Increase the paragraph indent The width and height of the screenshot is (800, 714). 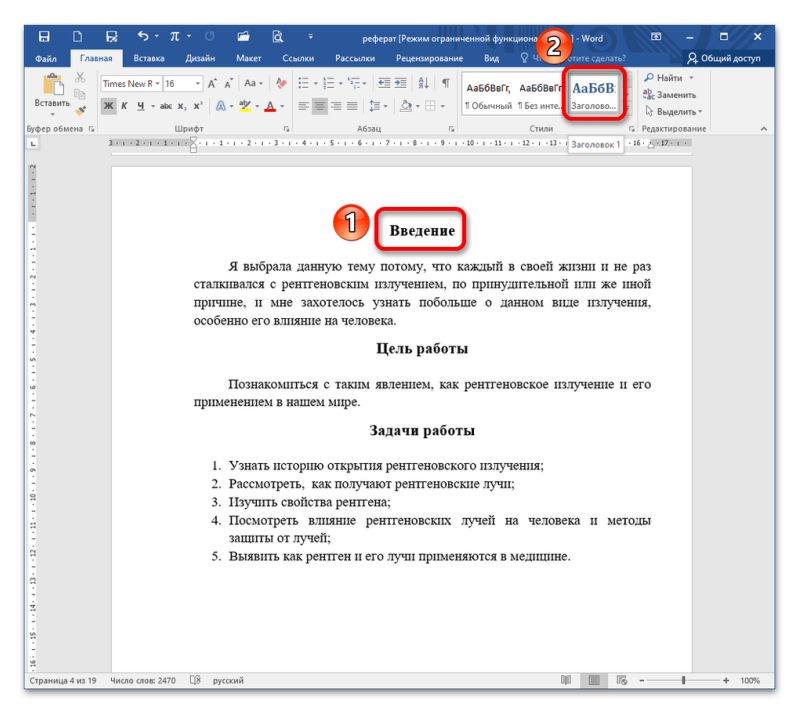[401, 83]
